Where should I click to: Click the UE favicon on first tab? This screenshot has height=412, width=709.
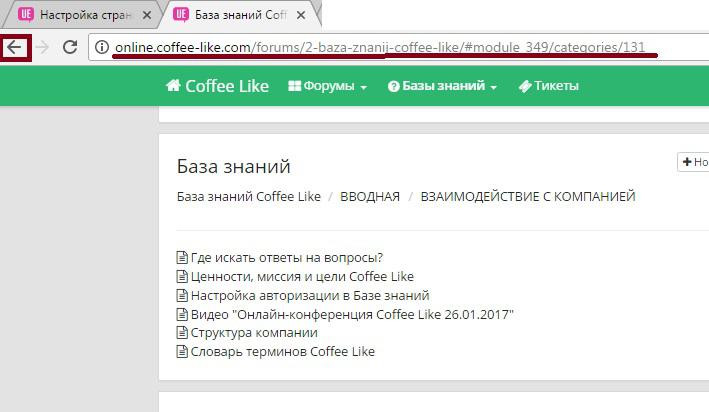[26, 14]
